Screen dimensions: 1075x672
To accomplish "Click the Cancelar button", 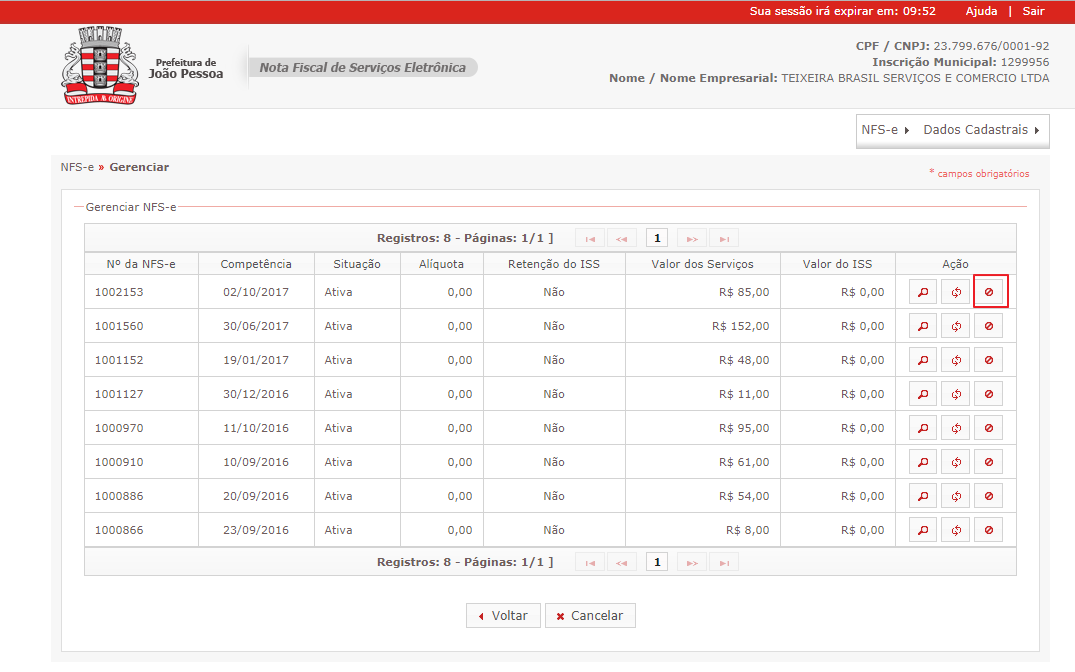I will pyautogui.click(x=590, y=616).
